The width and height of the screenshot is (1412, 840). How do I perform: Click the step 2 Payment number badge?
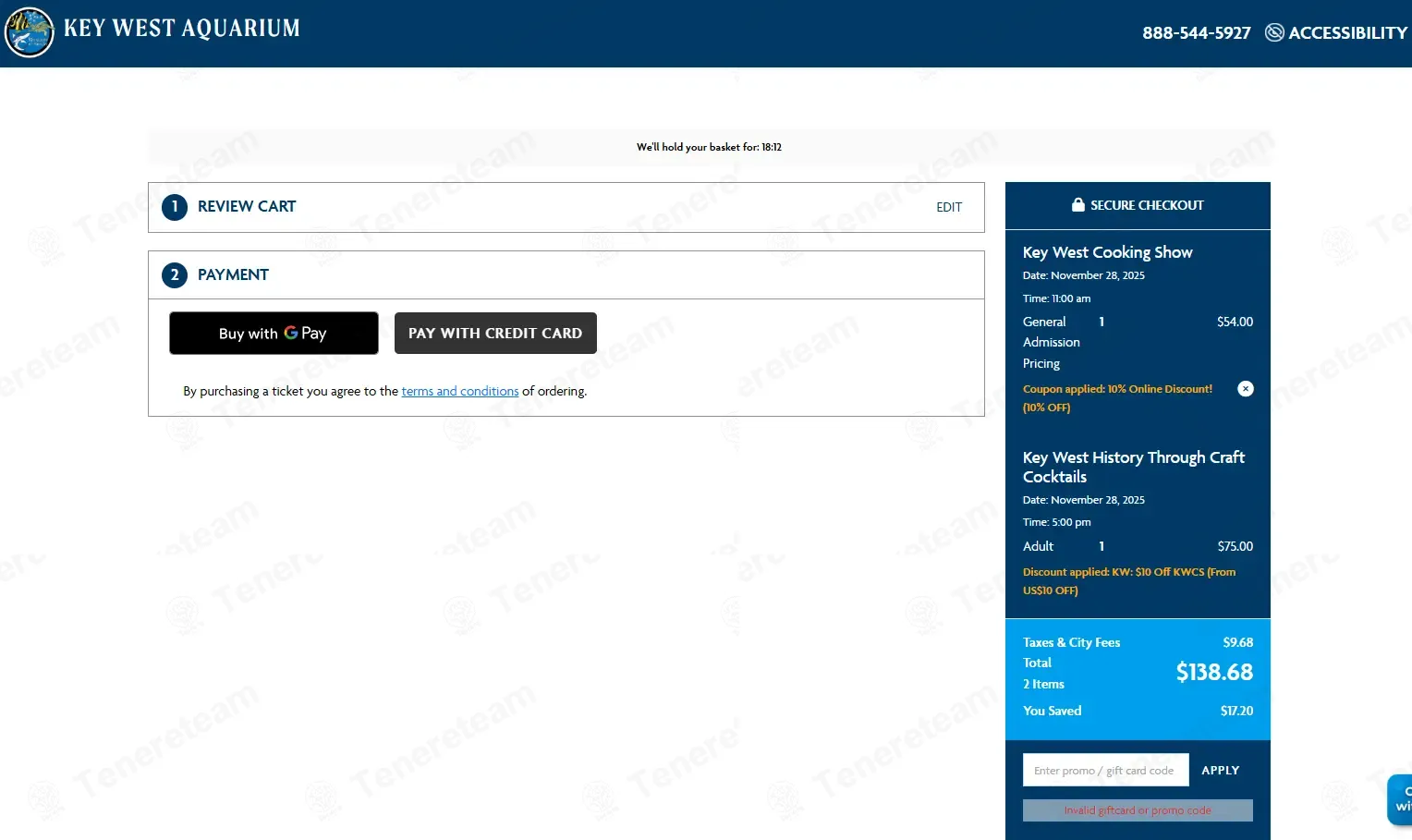(x=175, y=275)
